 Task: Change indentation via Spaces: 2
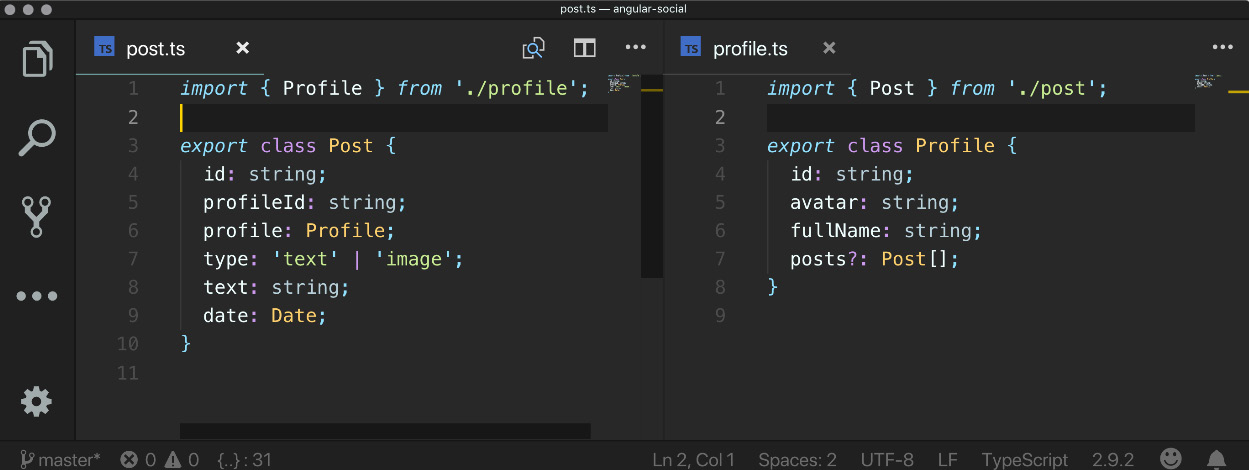[797, 460]
